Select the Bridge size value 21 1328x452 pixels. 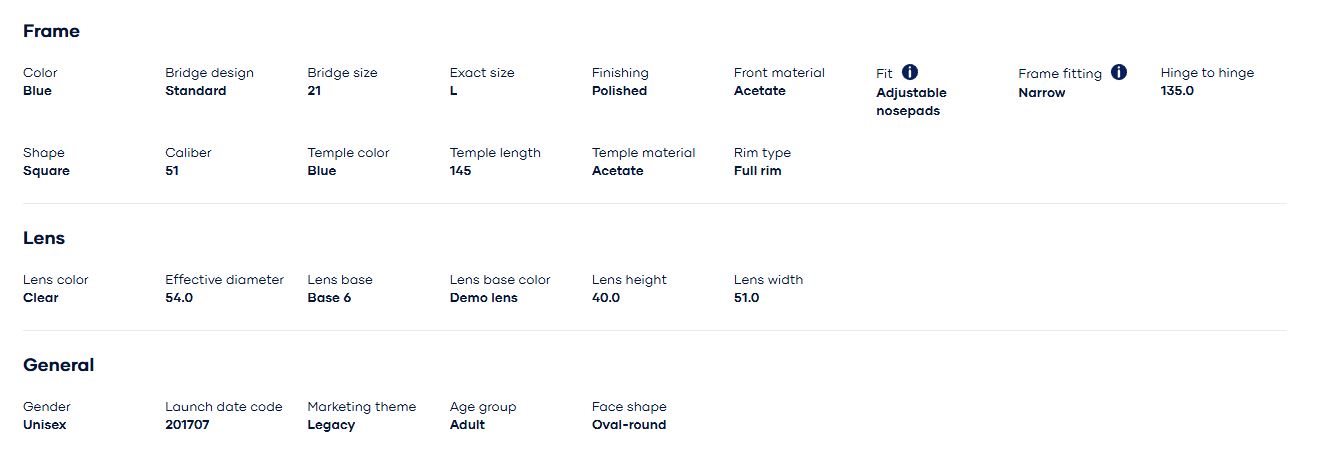pyautogui.click(x=314, y=91)
